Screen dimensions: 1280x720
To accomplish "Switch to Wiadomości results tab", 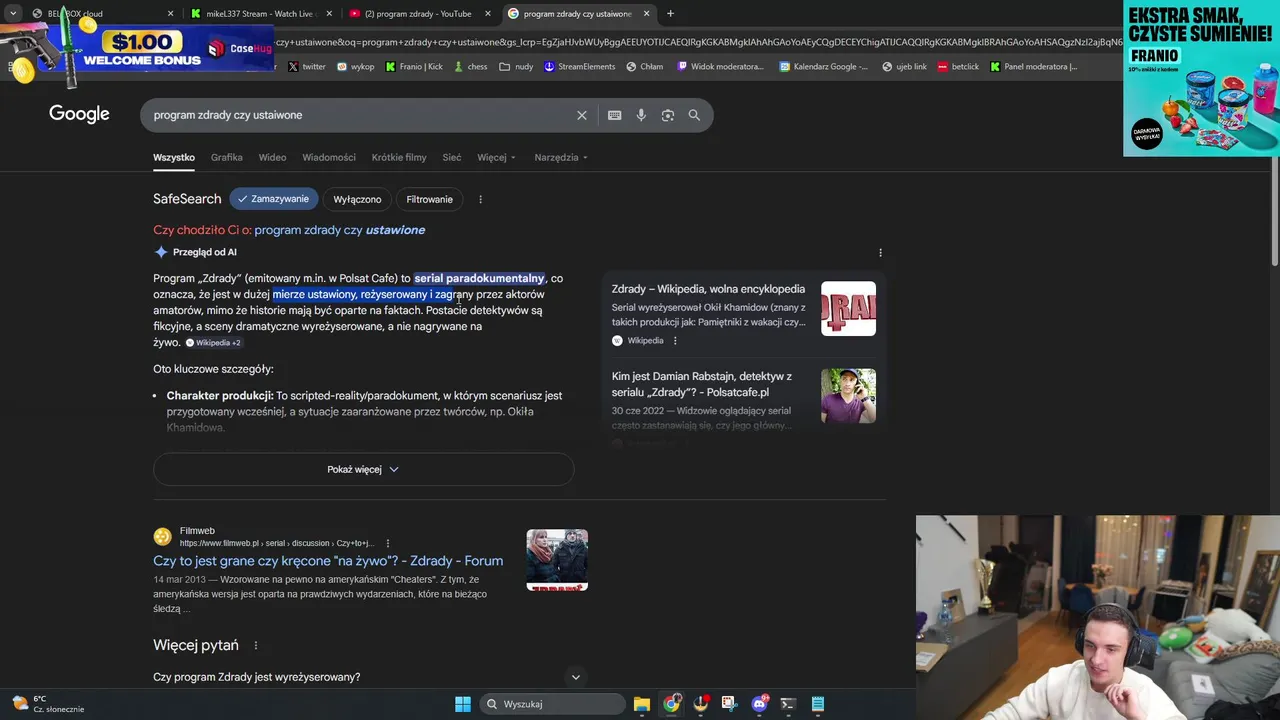I will pyautogui.click(x=329, y=157).
